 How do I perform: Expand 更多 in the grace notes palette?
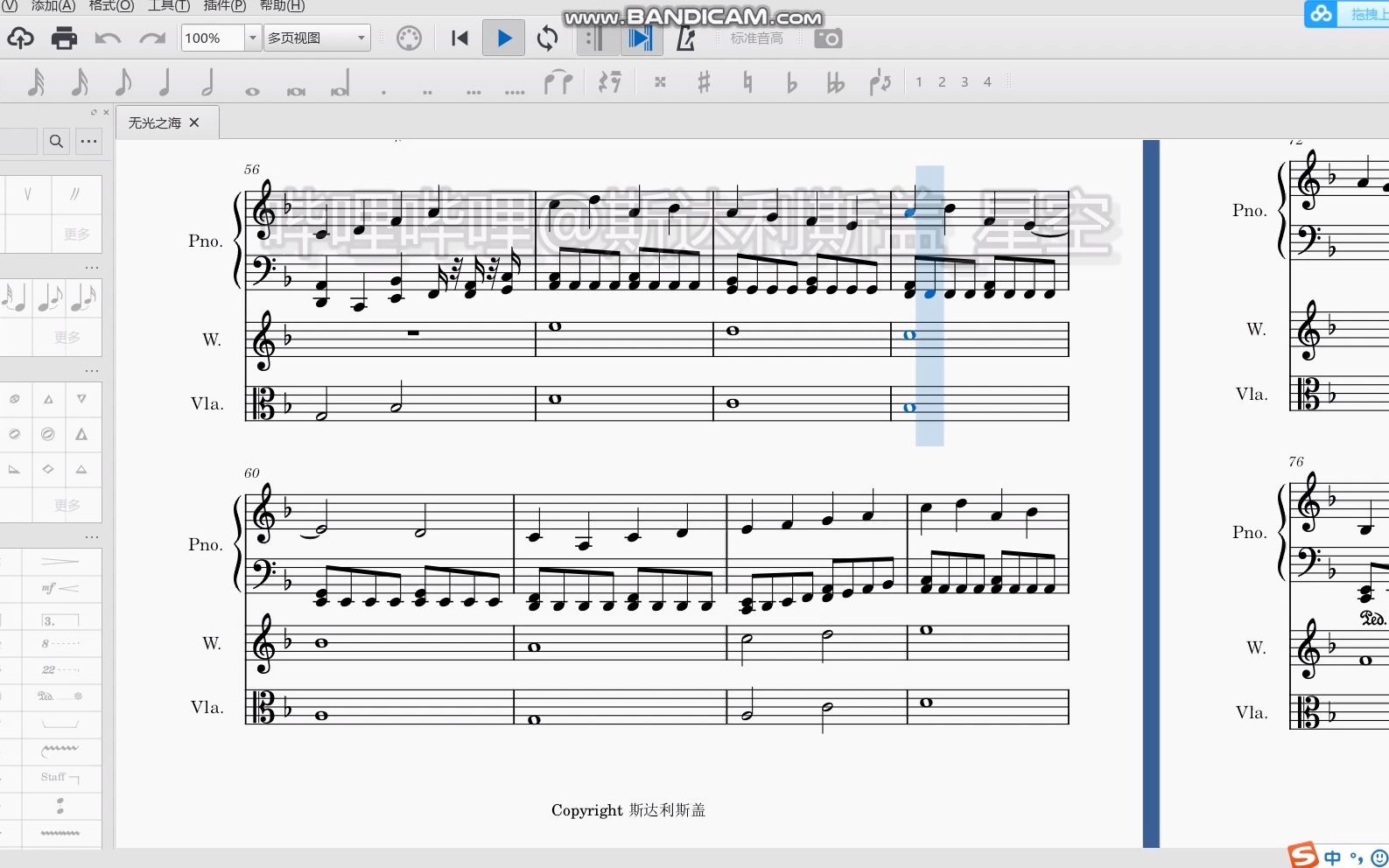click(x=67, y=337)
